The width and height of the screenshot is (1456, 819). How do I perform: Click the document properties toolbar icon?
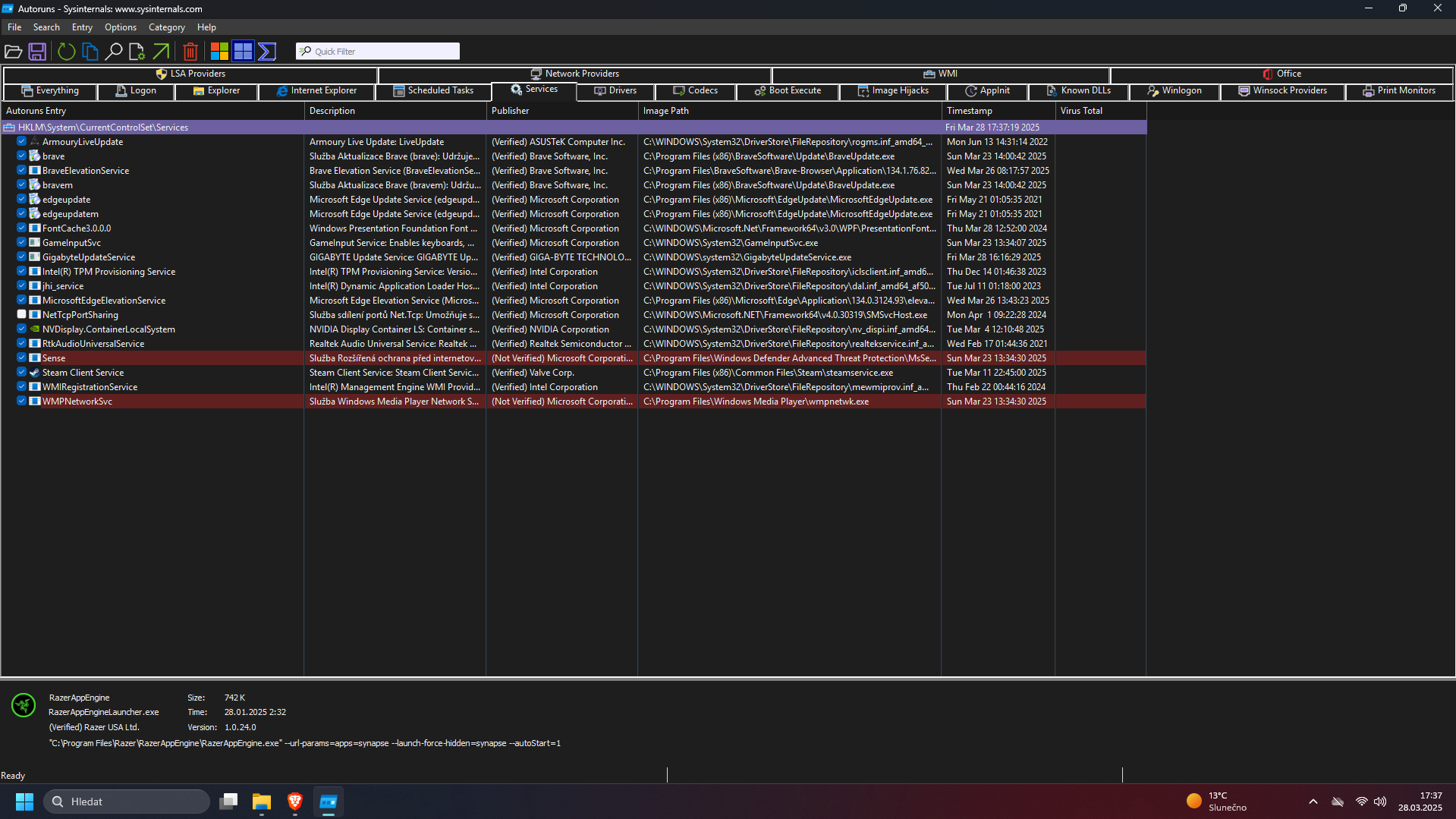pos(137,52)
